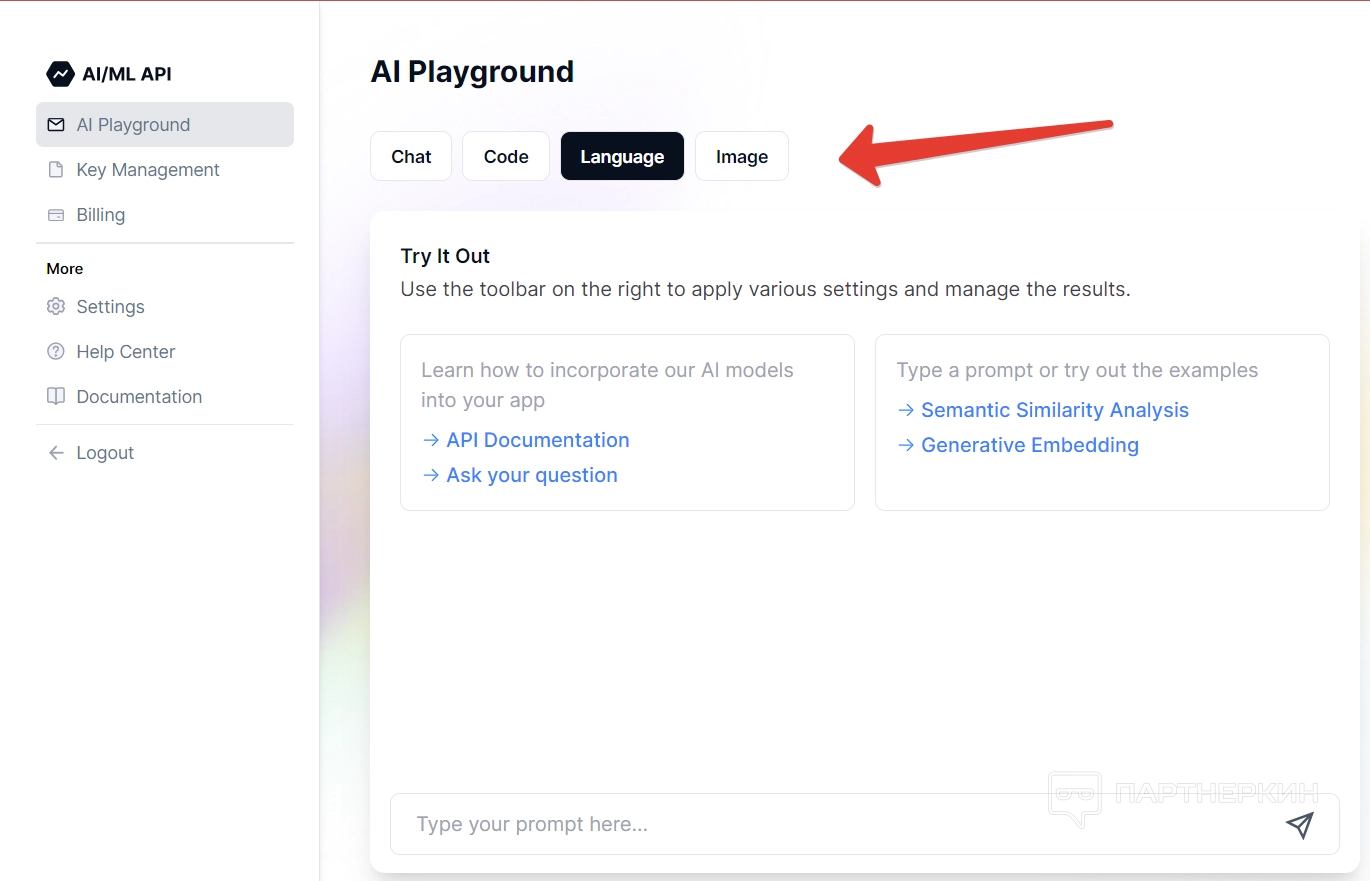Viewport: 1370px width, 881px height.
Task: Click the Logout arrow icon
Action: point(56,453)
